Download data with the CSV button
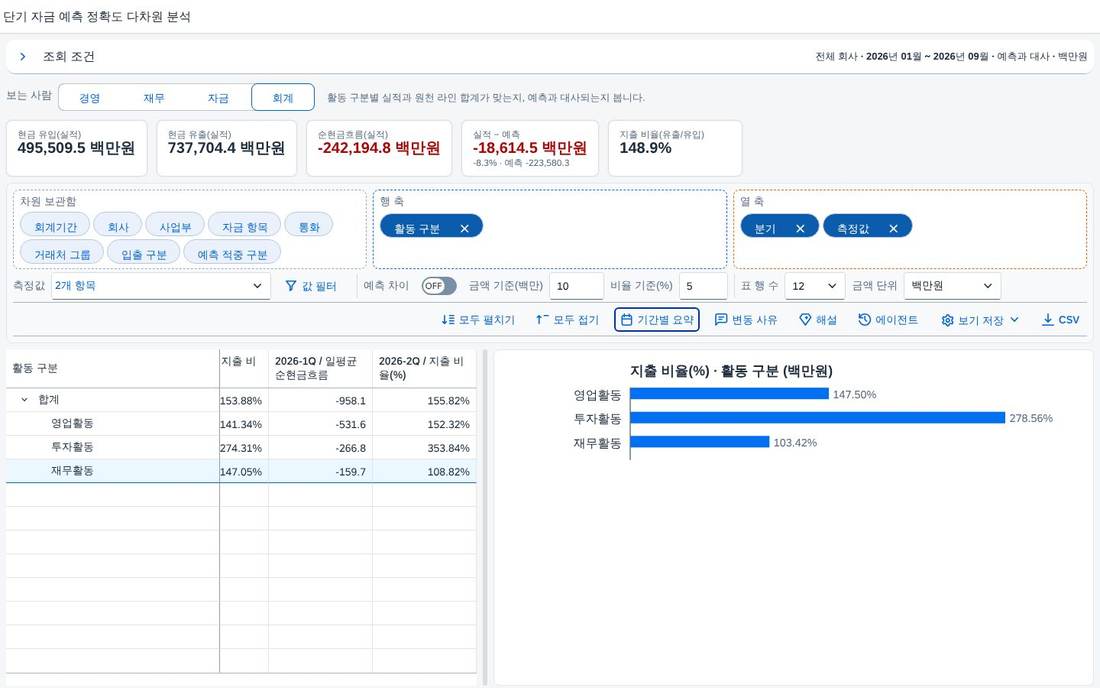Screen dimensions: 1100x688 tap(1060, 320)
